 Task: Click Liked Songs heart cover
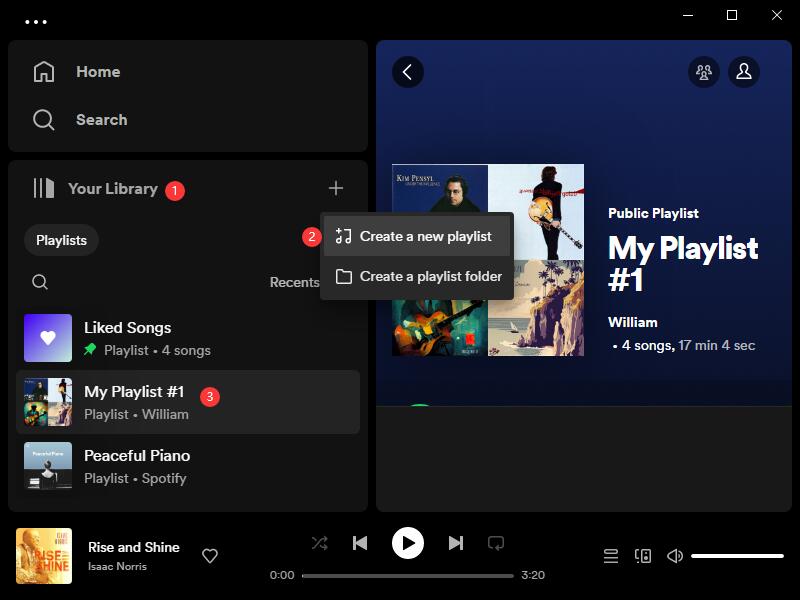click(48, 338)
